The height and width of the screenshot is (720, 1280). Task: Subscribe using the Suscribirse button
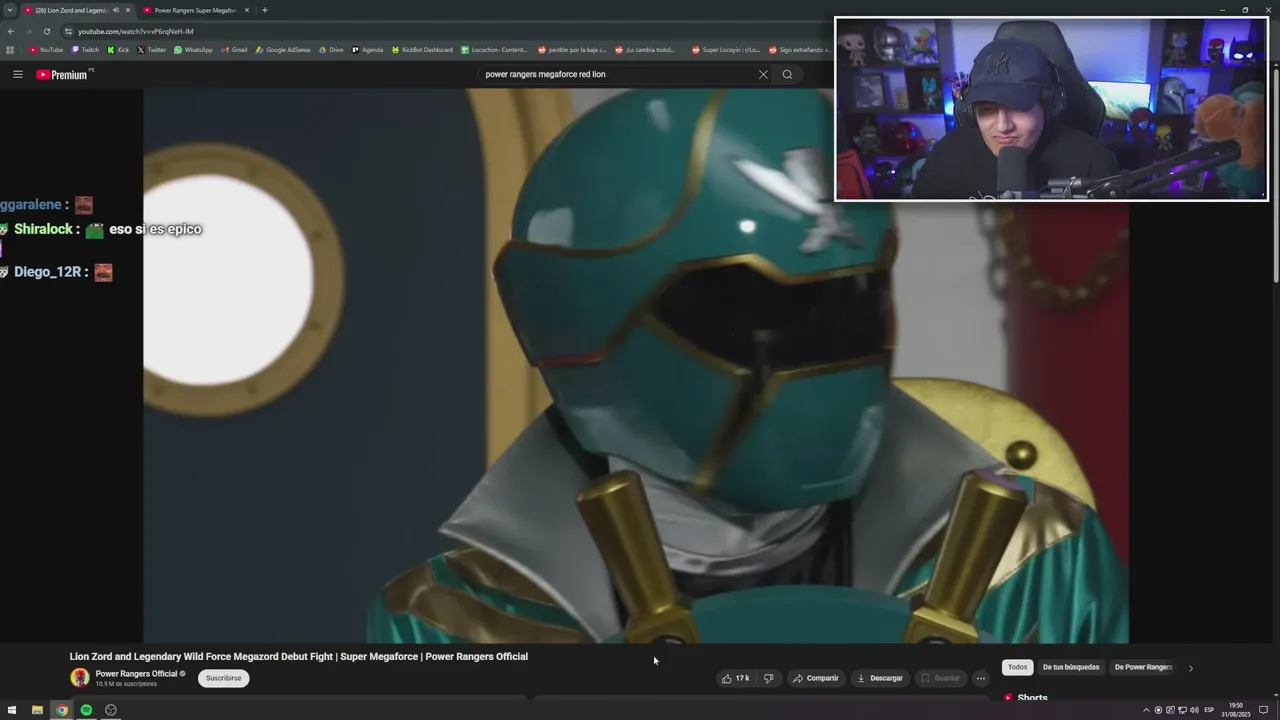click(223, 678)
